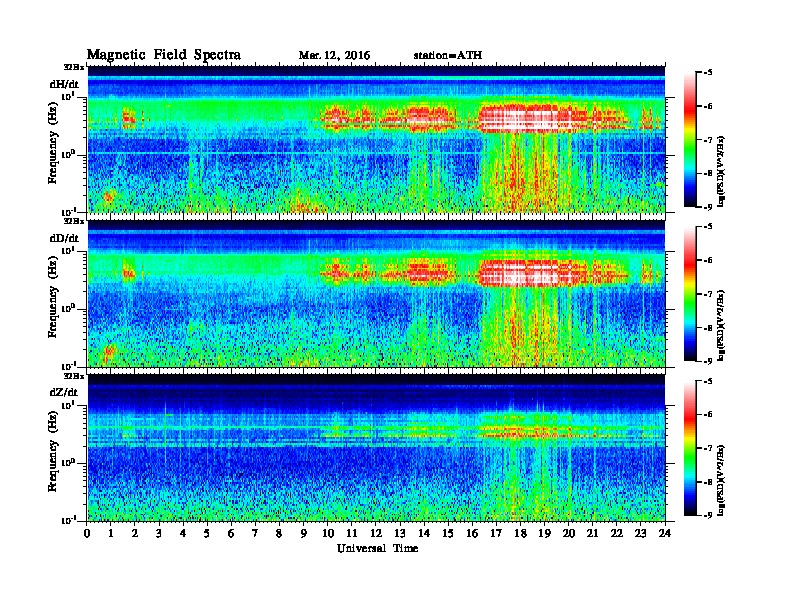Click the "-9" tick on the dH/dt color bar
Screen dimensions: 792x612
click(709, 207)
